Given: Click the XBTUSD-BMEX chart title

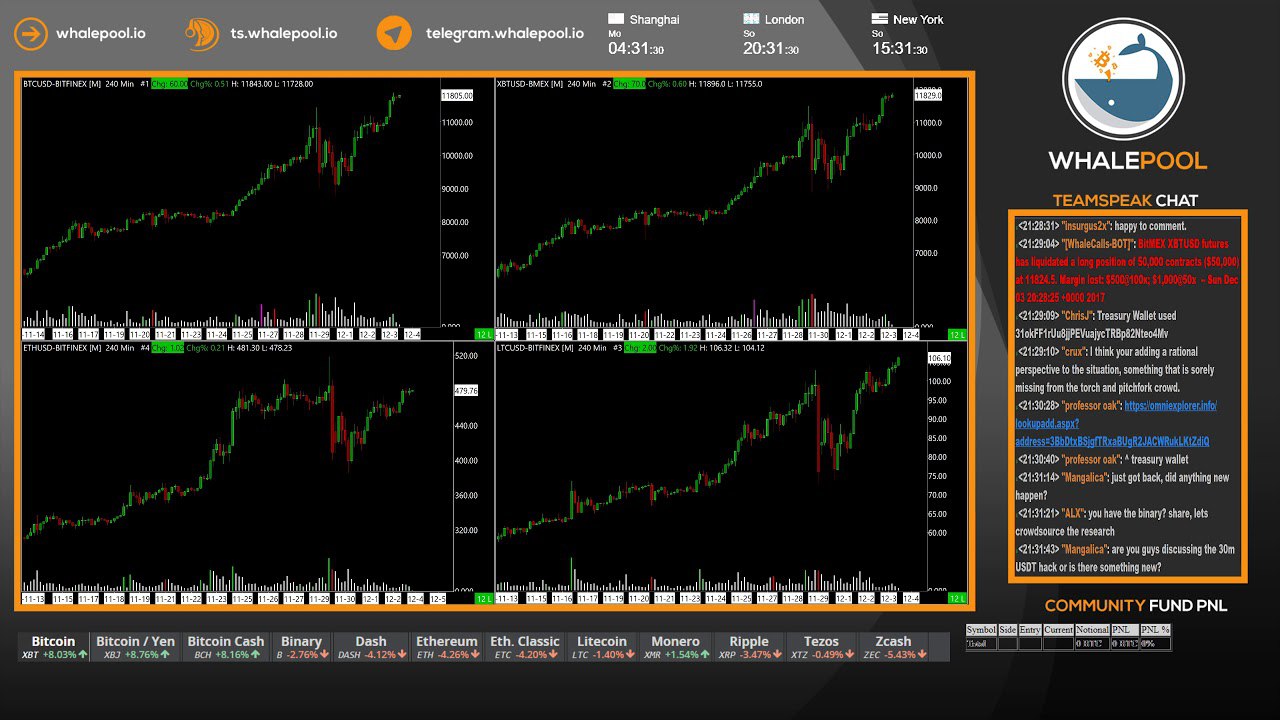Looking at the screenshot, I should coord(530,84).
